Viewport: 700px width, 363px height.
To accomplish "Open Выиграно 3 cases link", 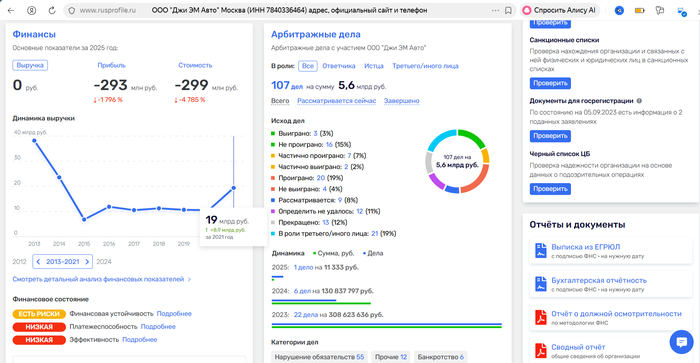I will tap(315, 134).
